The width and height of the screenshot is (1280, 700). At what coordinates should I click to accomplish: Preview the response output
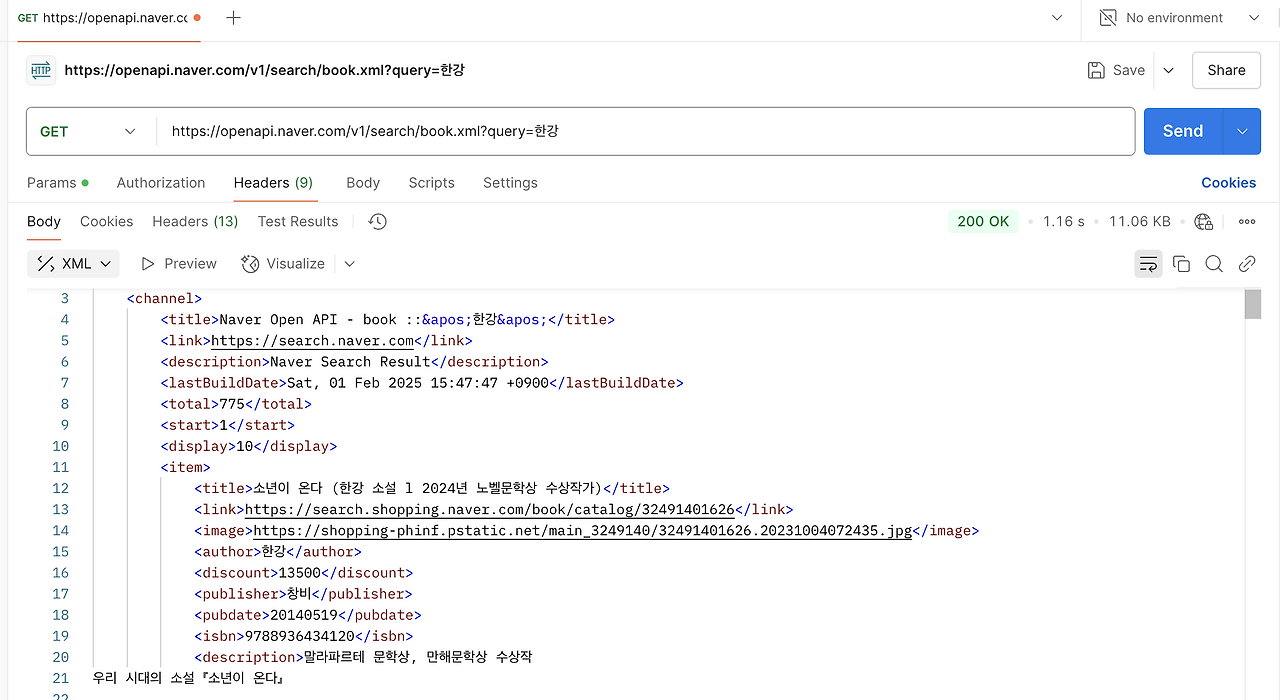click(178, 263)
